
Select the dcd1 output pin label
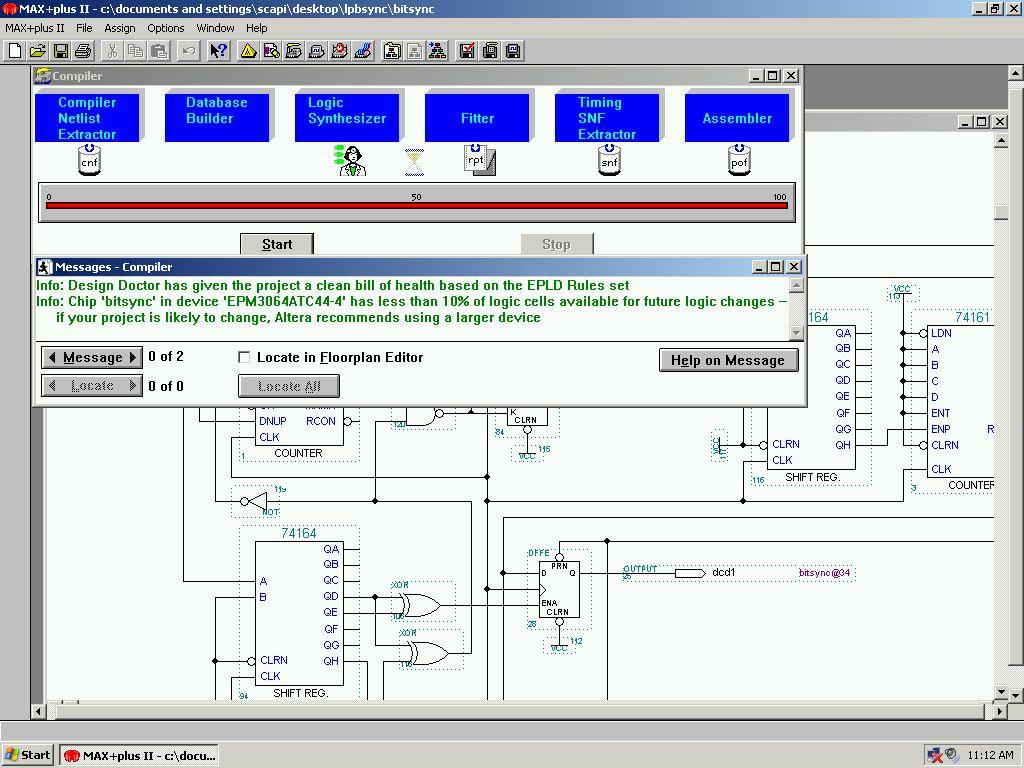[x=724, y=573]
